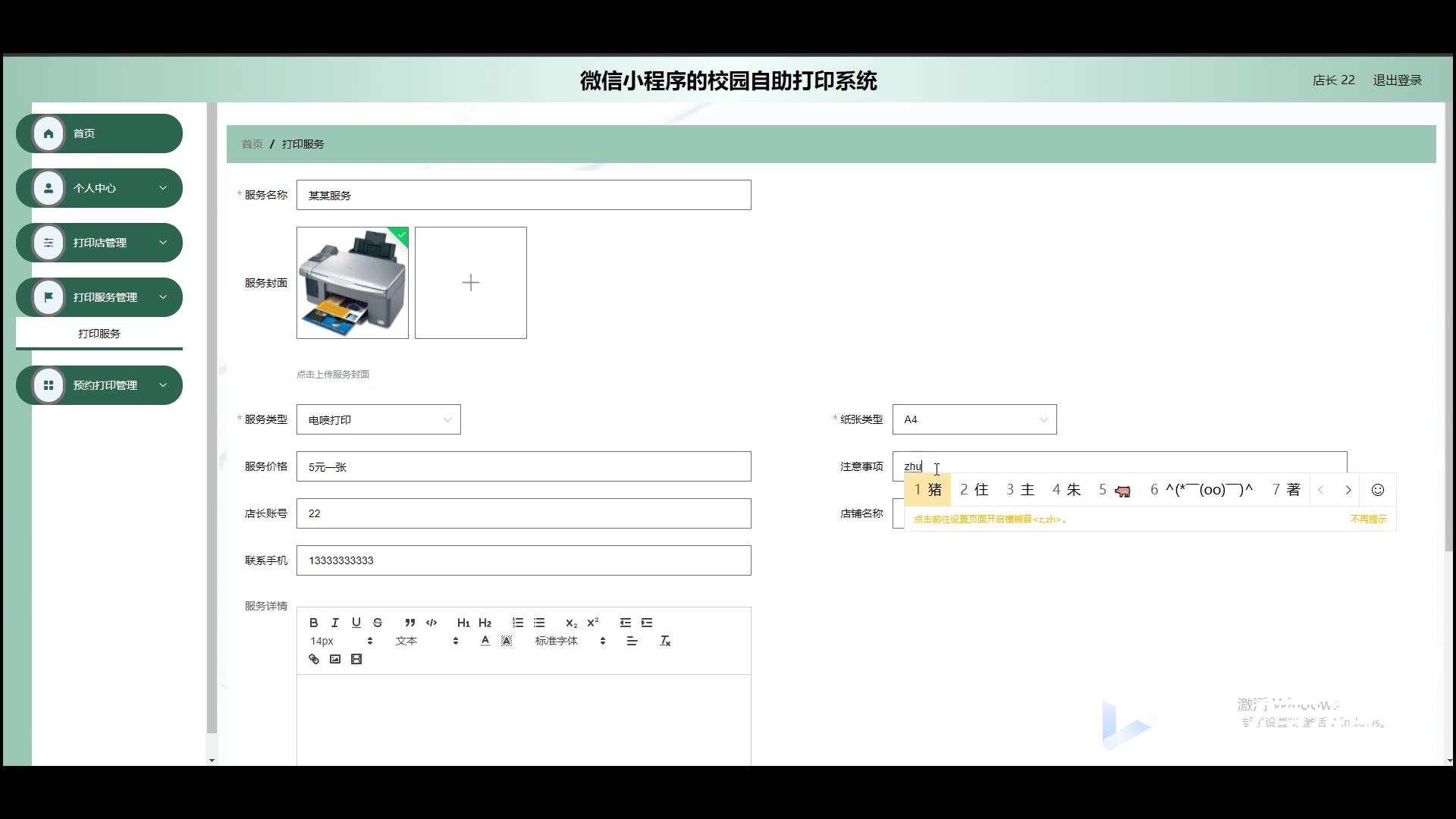
Task: Insert a hyperlink in the editor
Action: (x=314, y=659)
